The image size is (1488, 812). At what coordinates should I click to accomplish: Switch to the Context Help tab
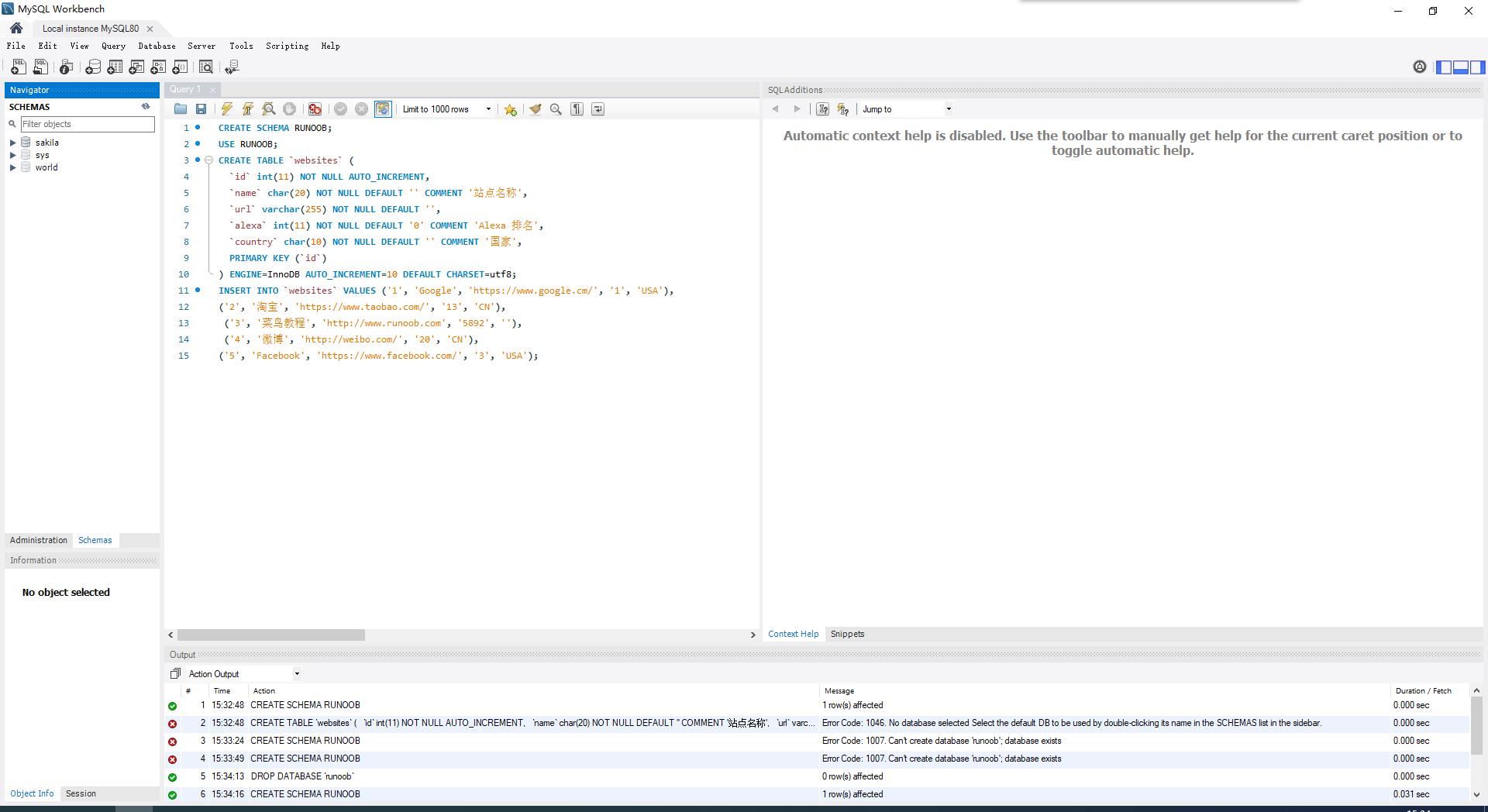point(793,634)
